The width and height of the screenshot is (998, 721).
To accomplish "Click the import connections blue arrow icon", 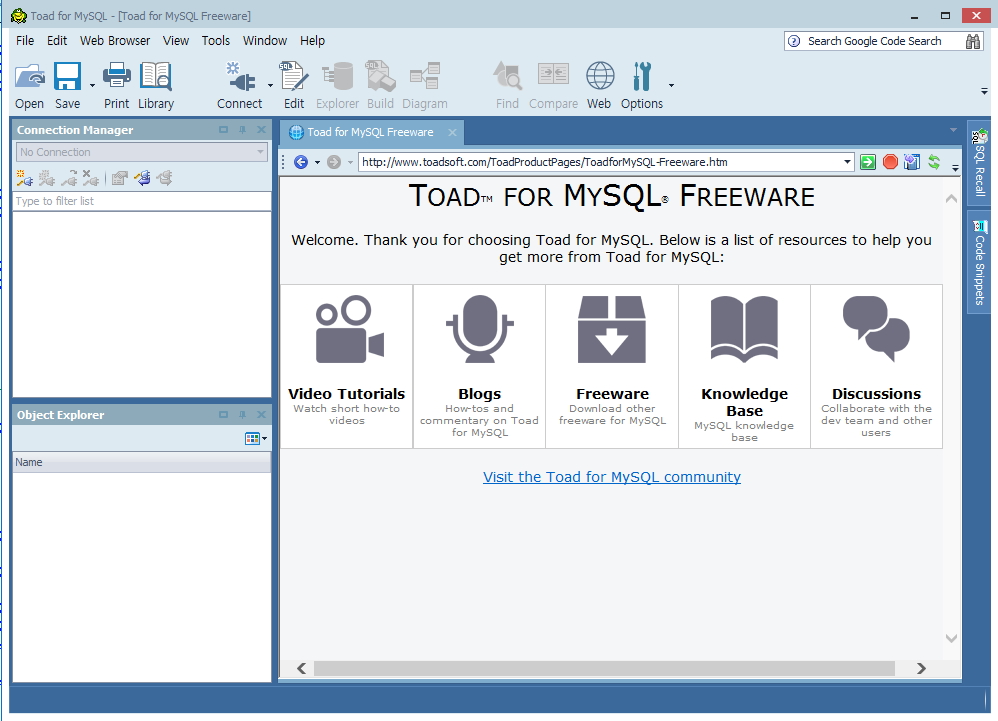I will tap(142, 178).
